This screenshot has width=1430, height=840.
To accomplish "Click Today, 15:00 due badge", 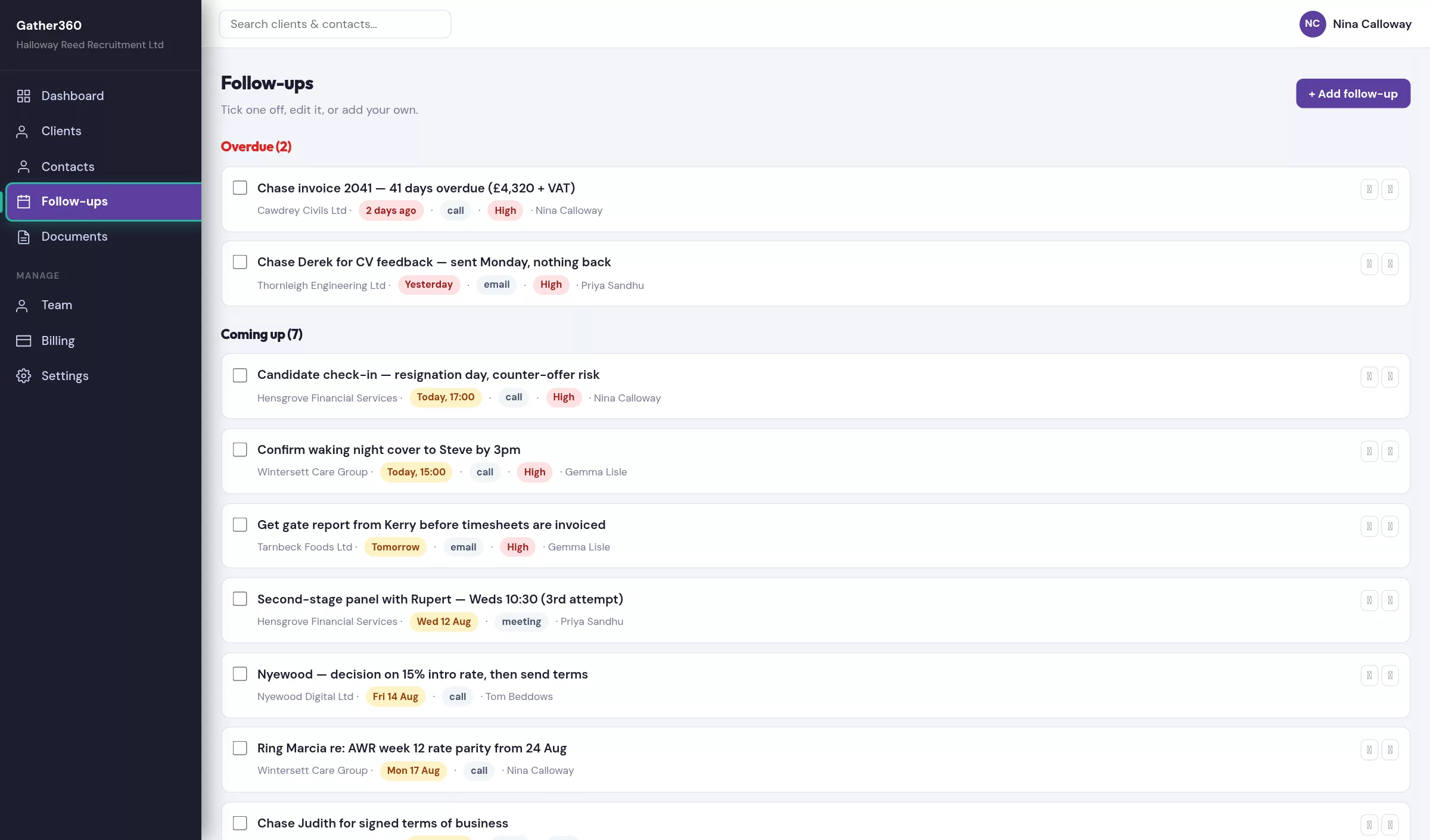I will click(x=416, y=472).
